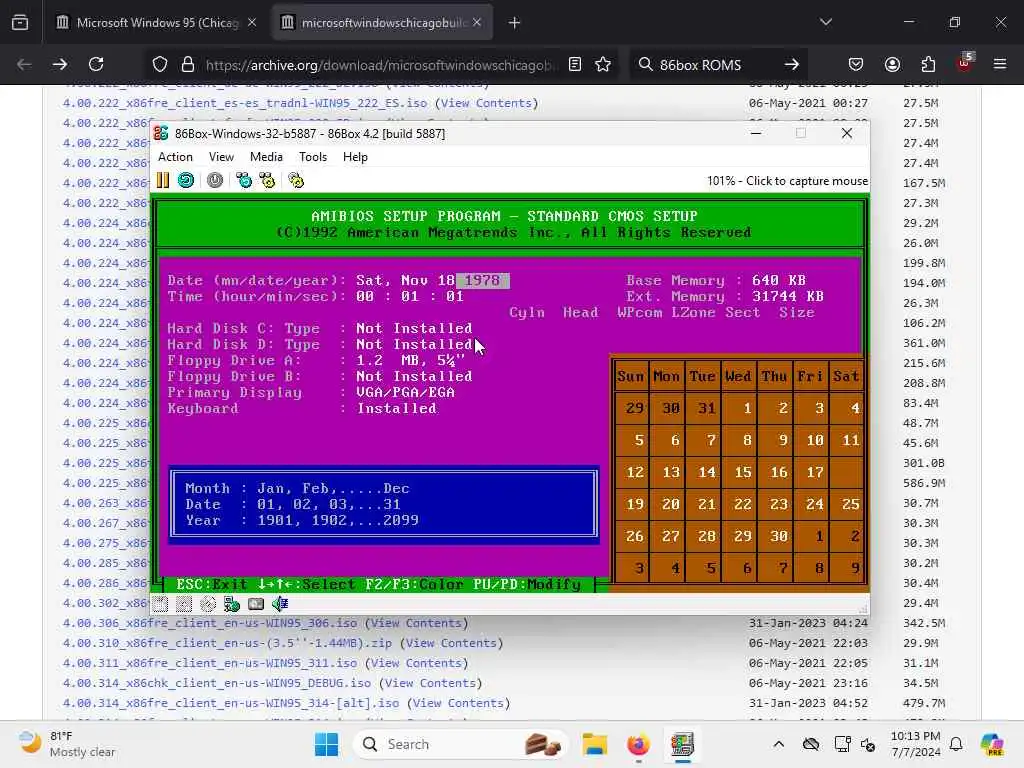Image resolution: width=1024 pixels, height=768 pixels.
Task: Click the sound speaker status bar icon
Action: tap(280, 604)
